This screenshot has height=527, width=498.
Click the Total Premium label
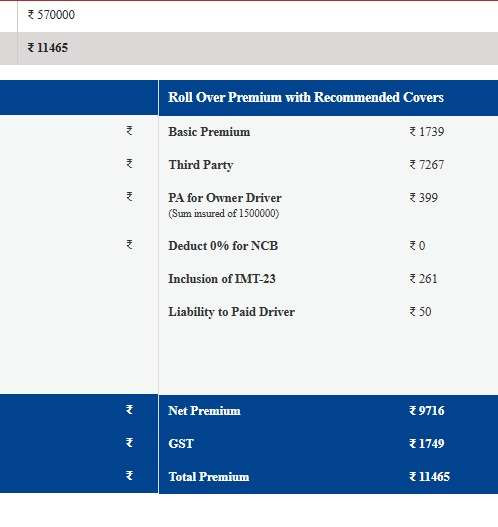coord(209,477)
